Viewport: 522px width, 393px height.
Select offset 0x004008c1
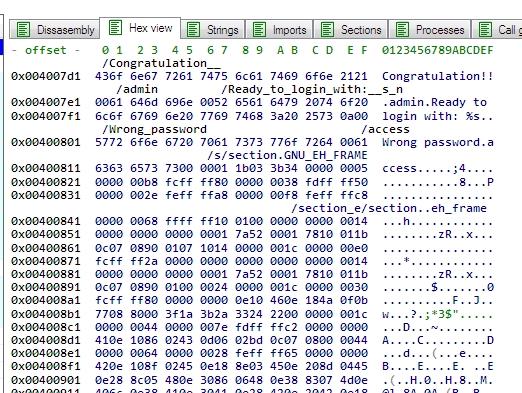(46, 327)
